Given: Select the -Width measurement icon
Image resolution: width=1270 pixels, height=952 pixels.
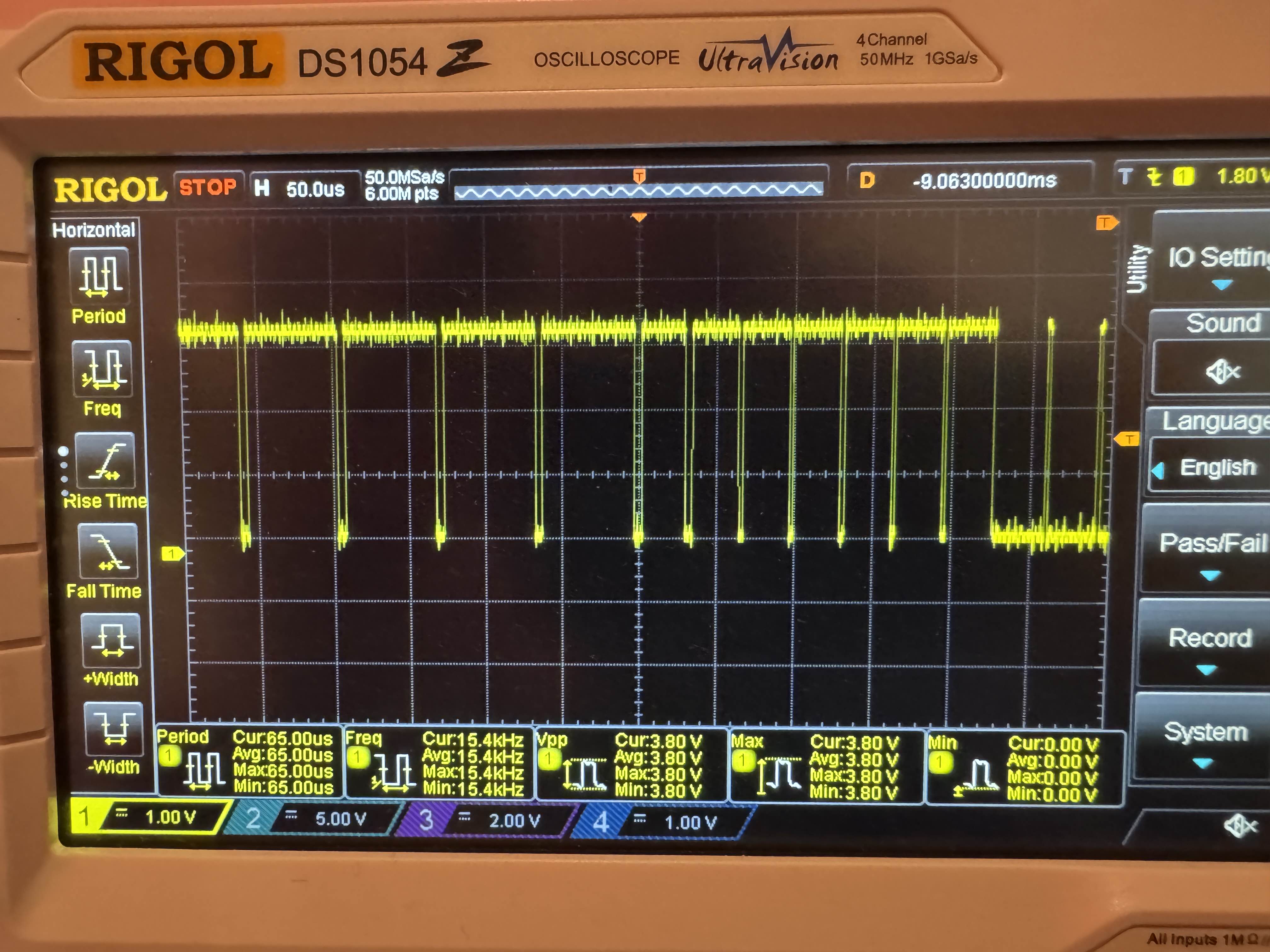Looking at the screenshot, I should point(114,728).
